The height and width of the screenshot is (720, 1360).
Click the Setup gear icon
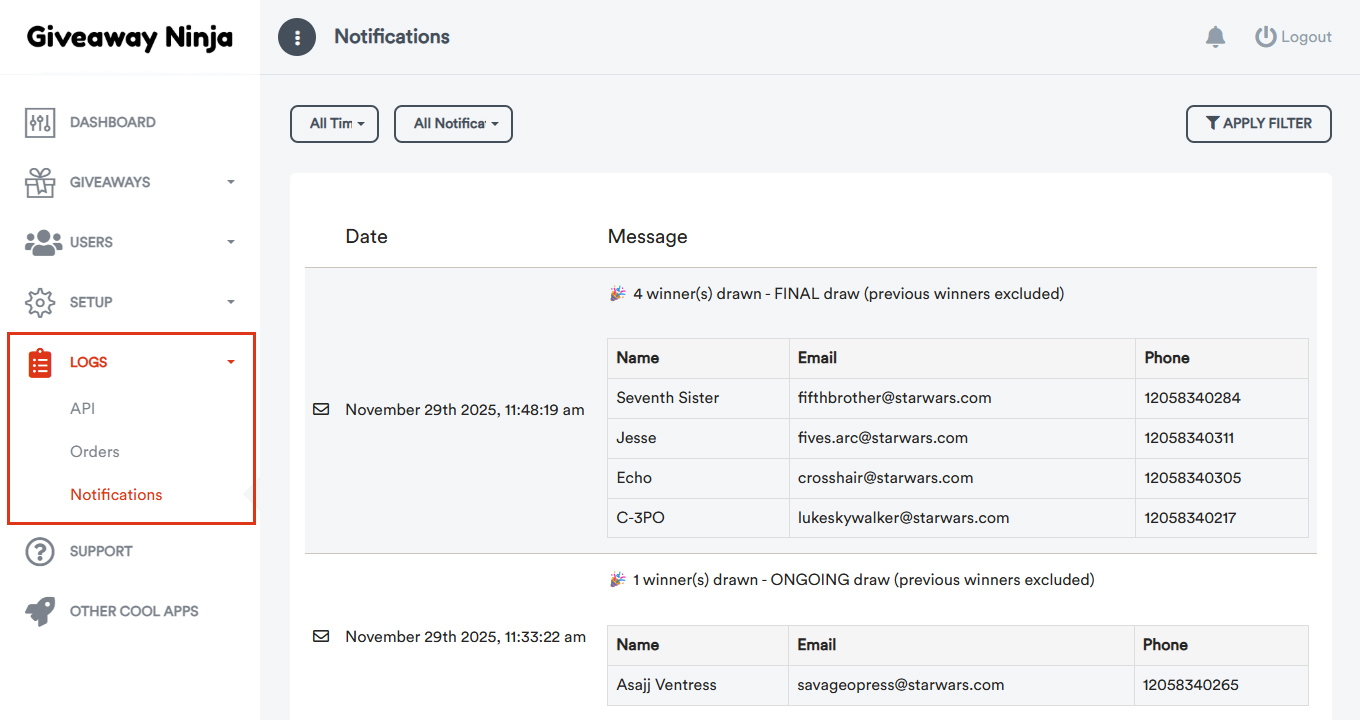pyautogui.click(x=40, y=303)
